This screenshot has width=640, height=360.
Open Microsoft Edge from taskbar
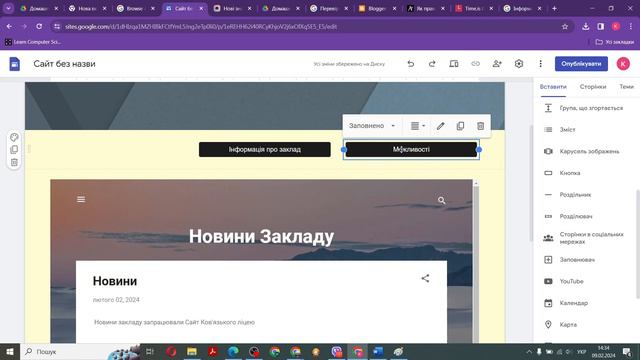coord(233,351)
